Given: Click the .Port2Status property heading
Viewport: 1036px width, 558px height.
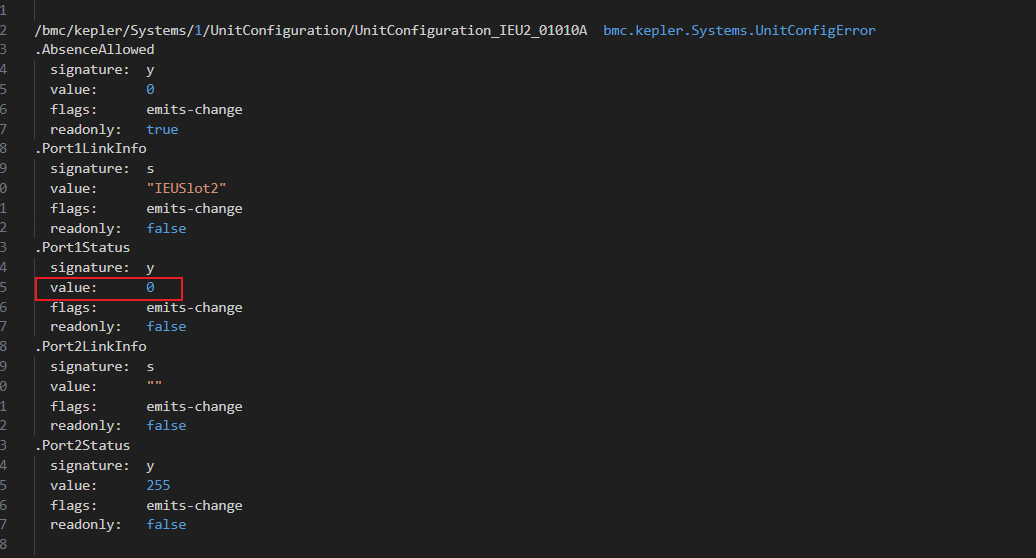Looking at the screenshot, I should point(83,446).
